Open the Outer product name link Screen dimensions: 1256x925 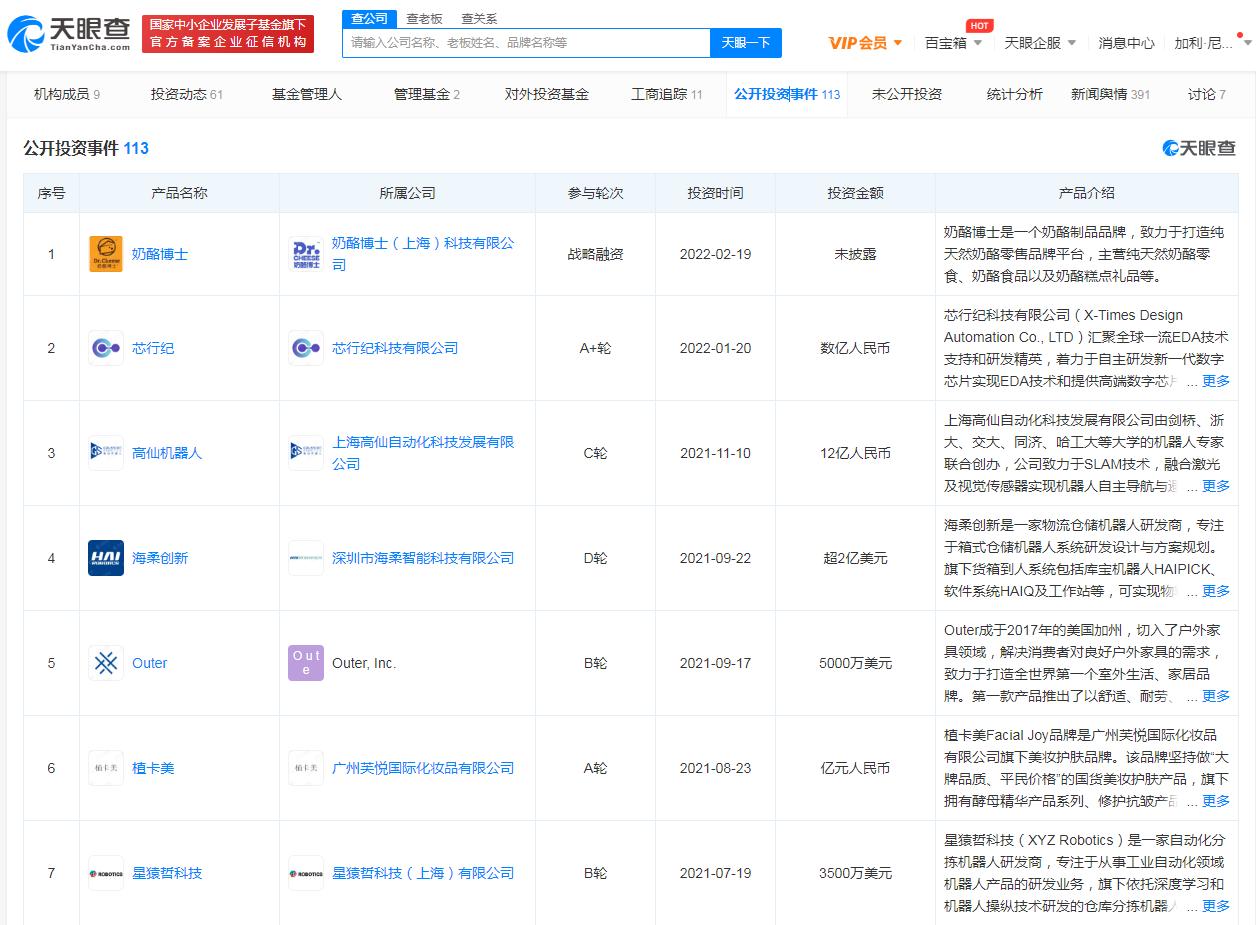(150, 663)
